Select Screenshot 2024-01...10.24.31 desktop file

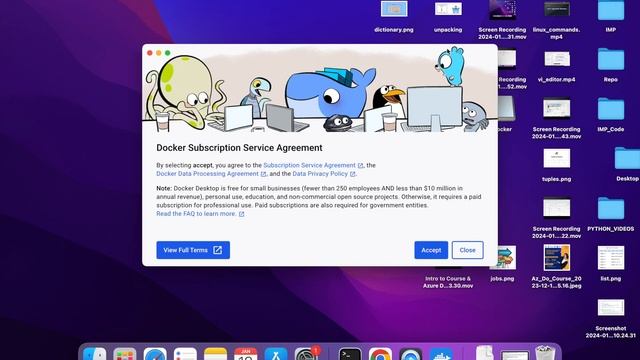pos(611,318)
